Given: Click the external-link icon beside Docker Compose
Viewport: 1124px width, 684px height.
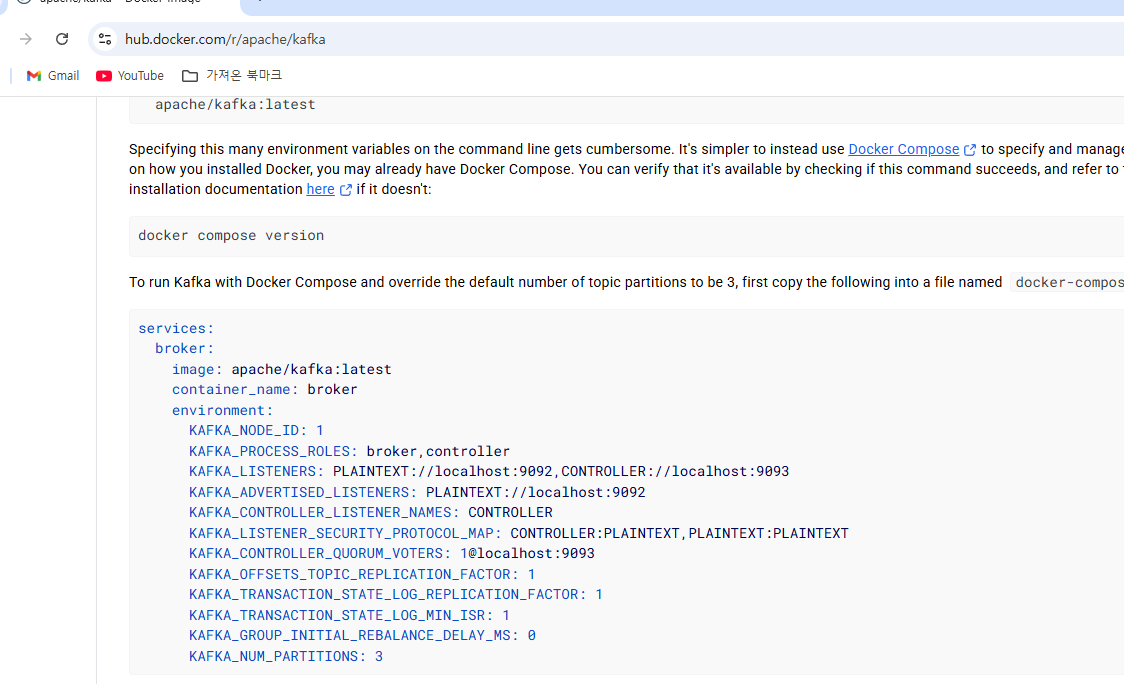Looking at the screenshot, I should [x=970, y=150].
